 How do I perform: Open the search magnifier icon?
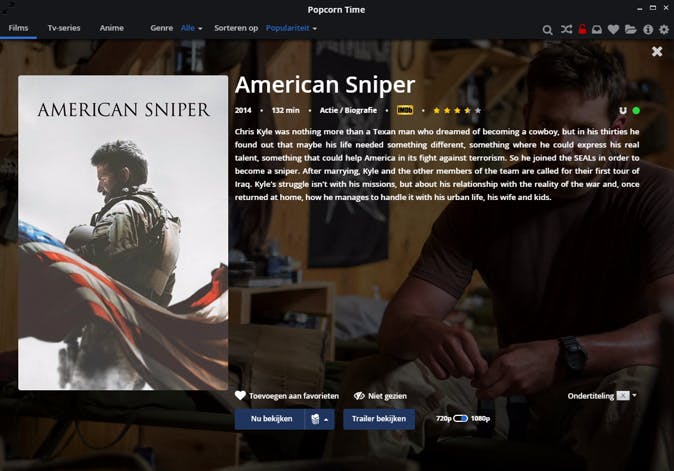[x=547, y=30]
